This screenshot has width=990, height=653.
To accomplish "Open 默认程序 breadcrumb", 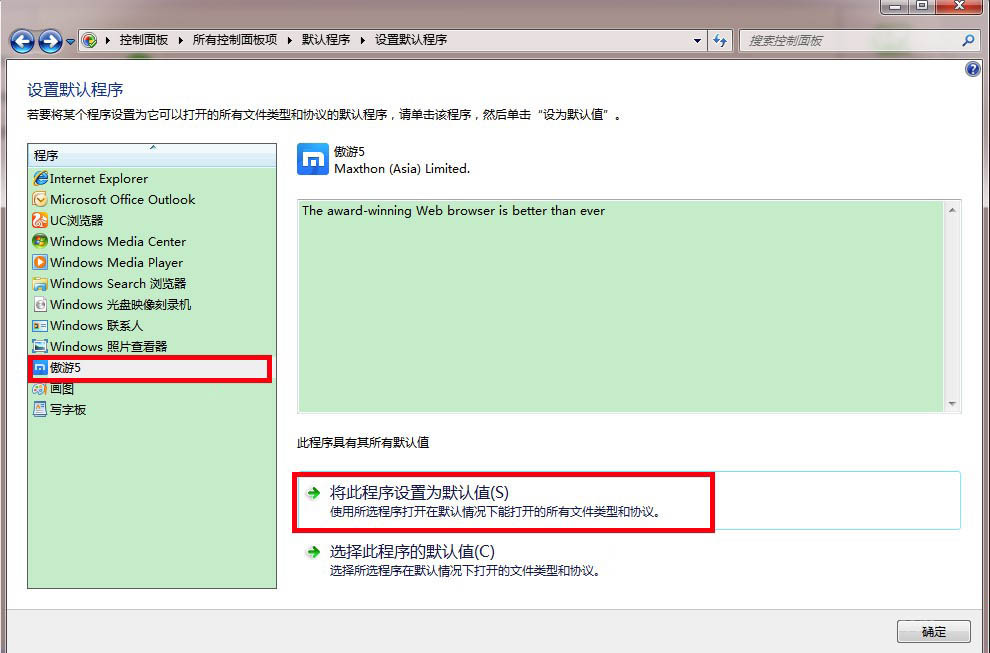I will 326,40.
